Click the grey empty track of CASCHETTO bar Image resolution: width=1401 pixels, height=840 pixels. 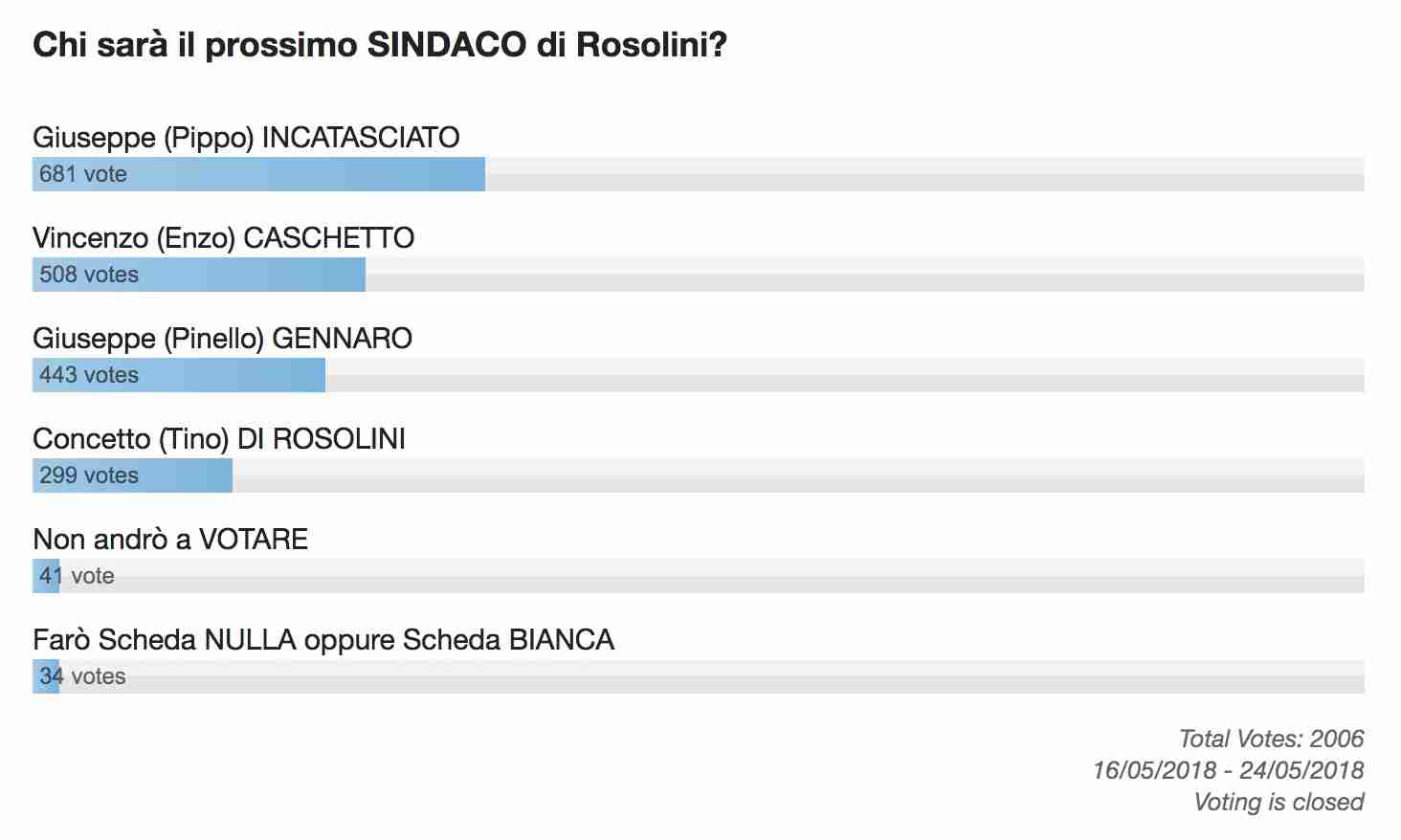pos(865,275)
